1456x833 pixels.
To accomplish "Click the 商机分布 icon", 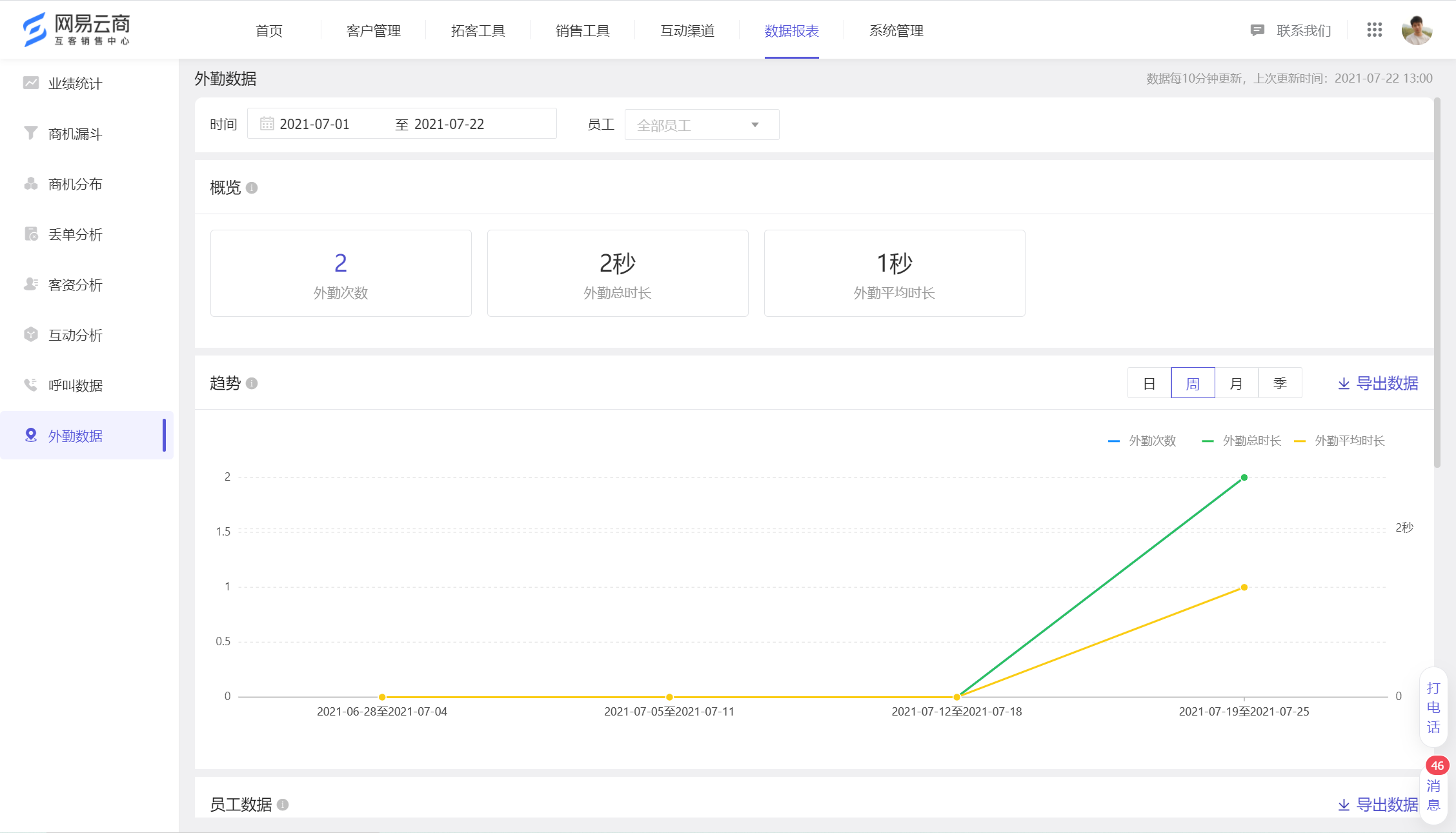I will pos(31,183).
